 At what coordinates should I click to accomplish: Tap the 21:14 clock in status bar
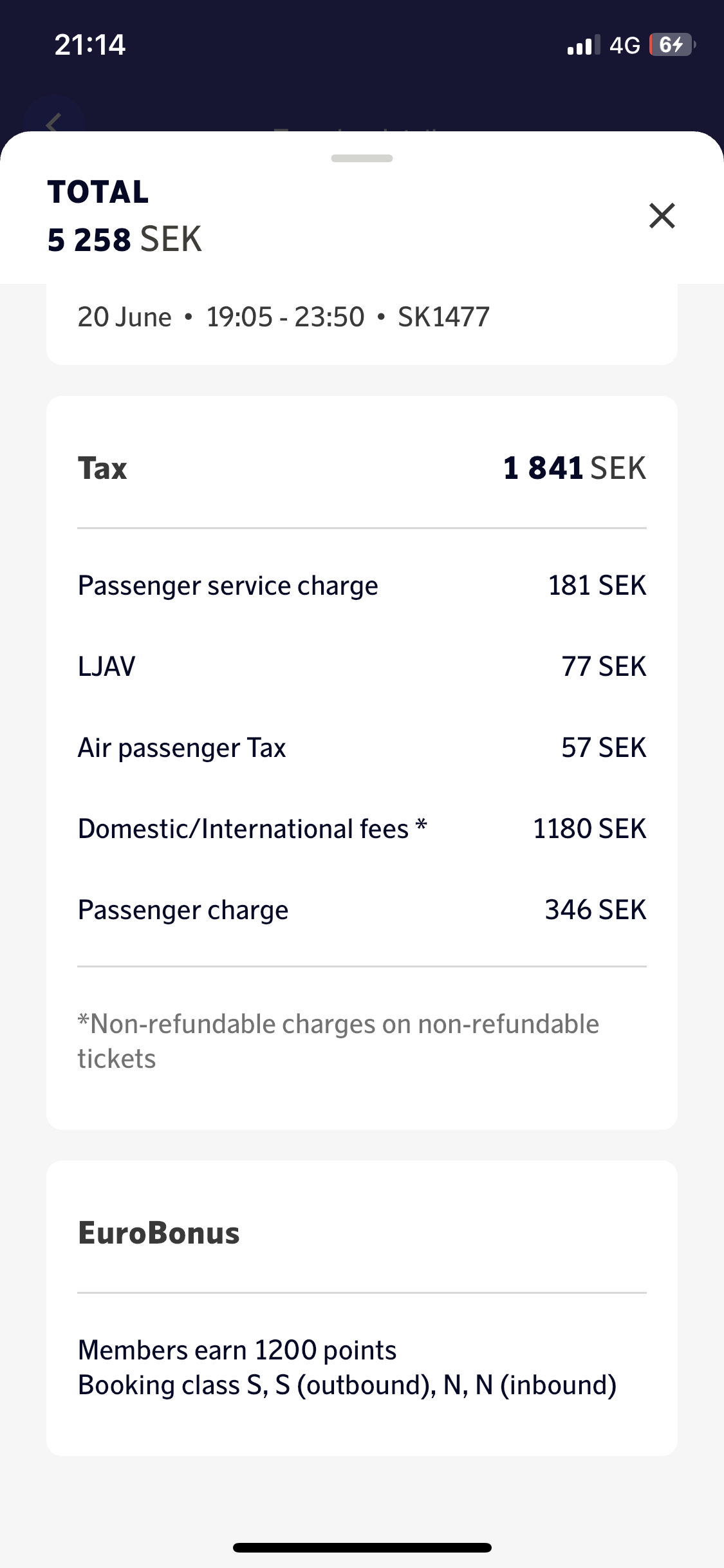[x=90, y=45]
